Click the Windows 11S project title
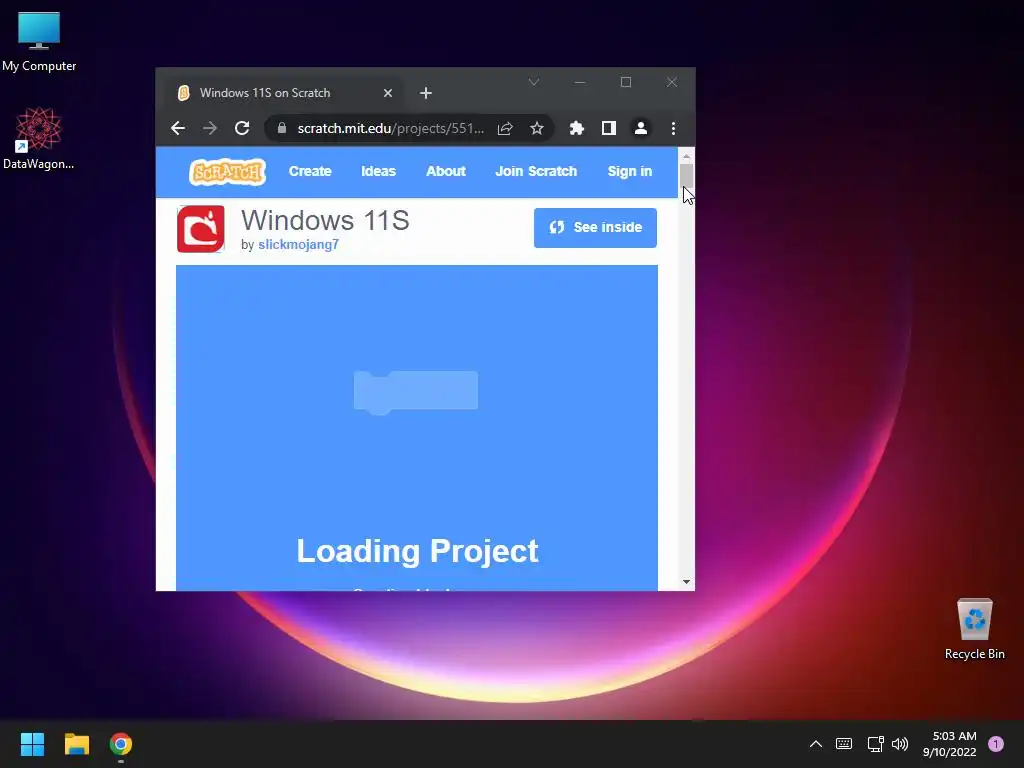 coord(325,220)
